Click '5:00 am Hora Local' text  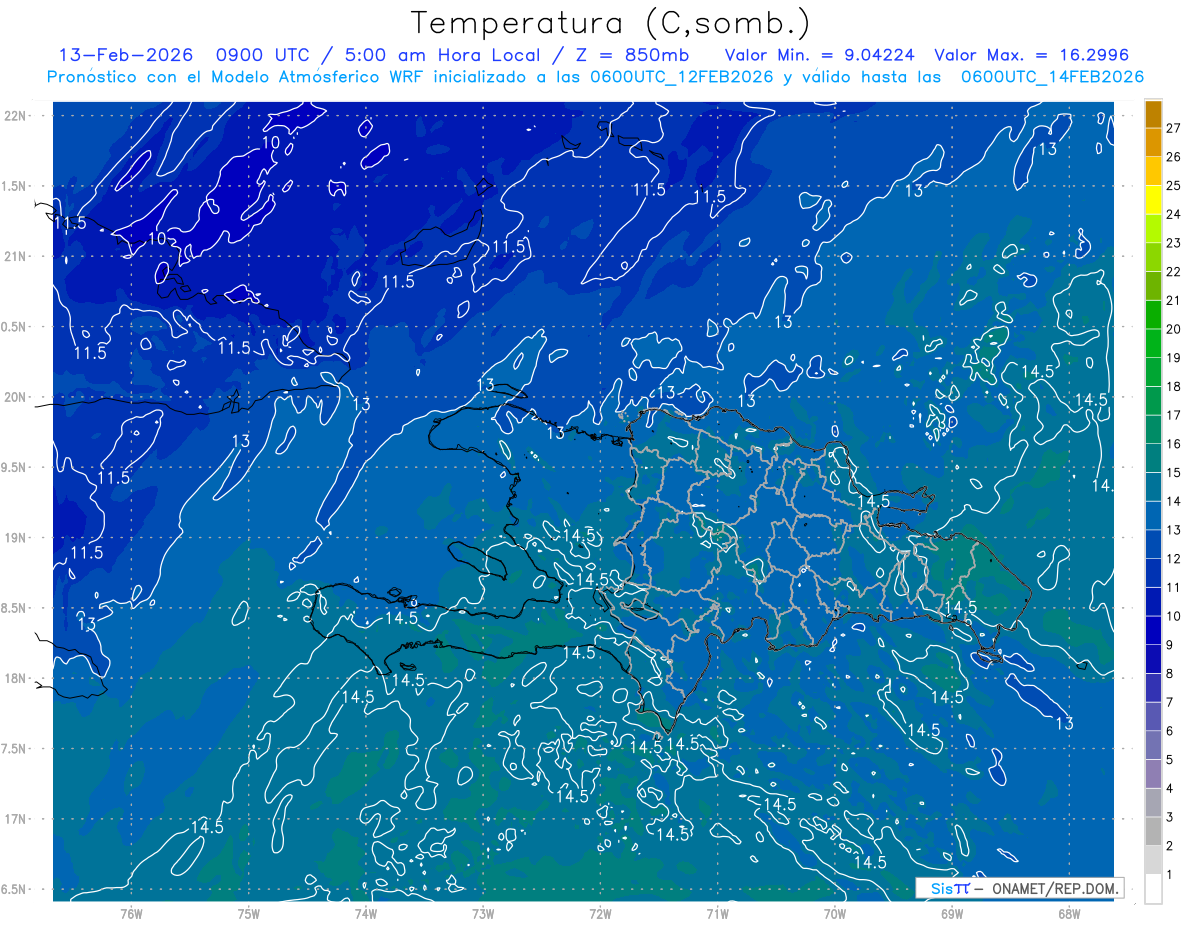[x=444, y=55]
